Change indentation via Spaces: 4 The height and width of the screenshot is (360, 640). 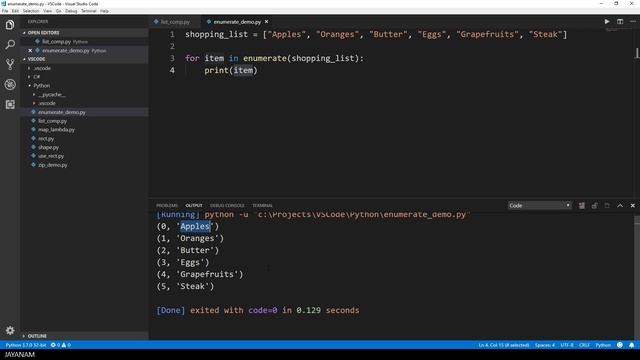pos(545,345)
